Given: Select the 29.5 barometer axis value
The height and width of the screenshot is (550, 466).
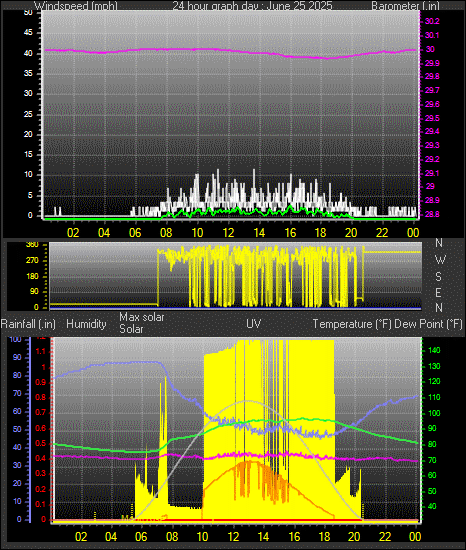Looking at the screenshot, I should pos(432,118).
